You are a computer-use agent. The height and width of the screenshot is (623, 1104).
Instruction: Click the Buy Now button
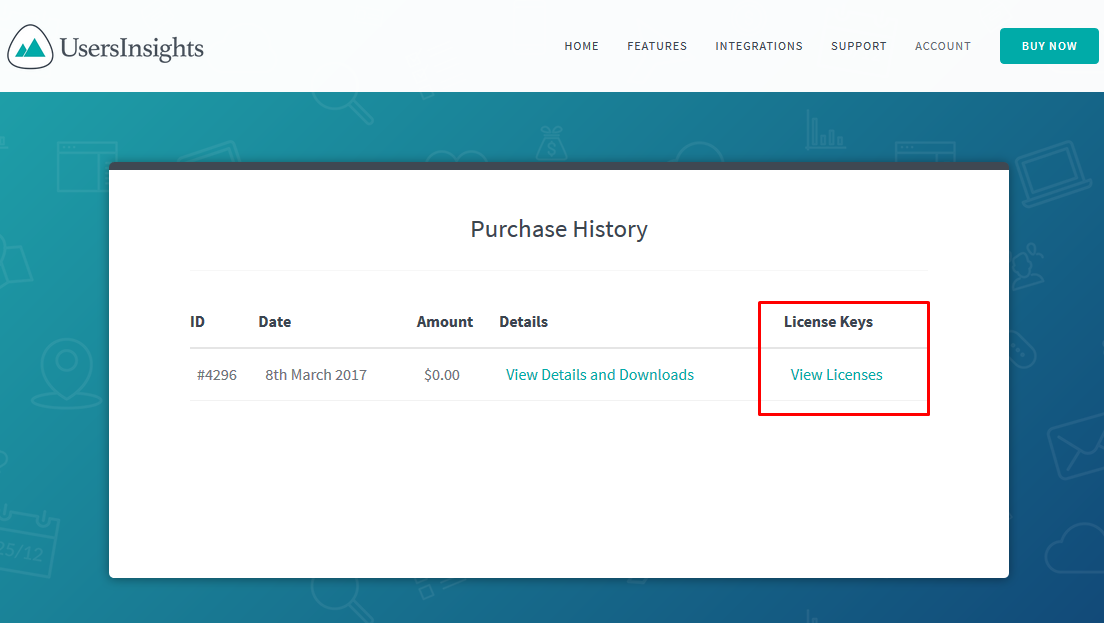tap(1049, 46)
